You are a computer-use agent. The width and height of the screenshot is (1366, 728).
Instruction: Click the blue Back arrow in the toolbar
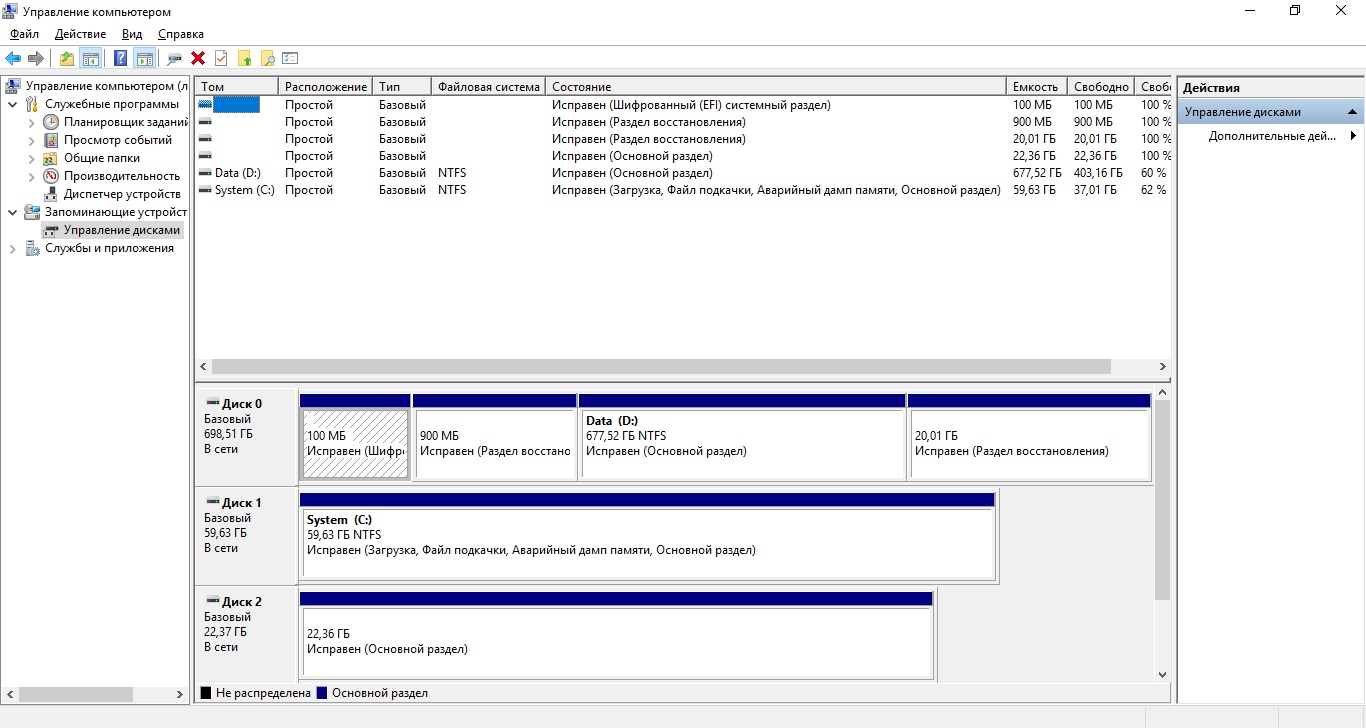pyautogui.click(x=13, y=58)
